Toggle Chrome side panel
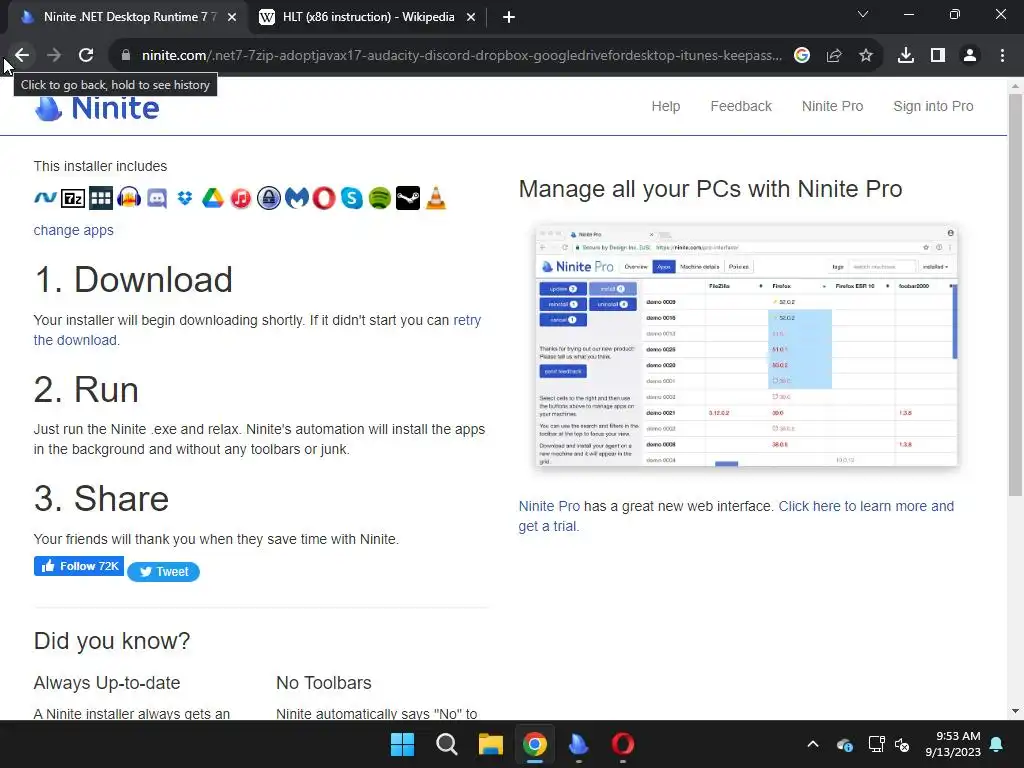The image size is (1024, 768). pos(938,56)
